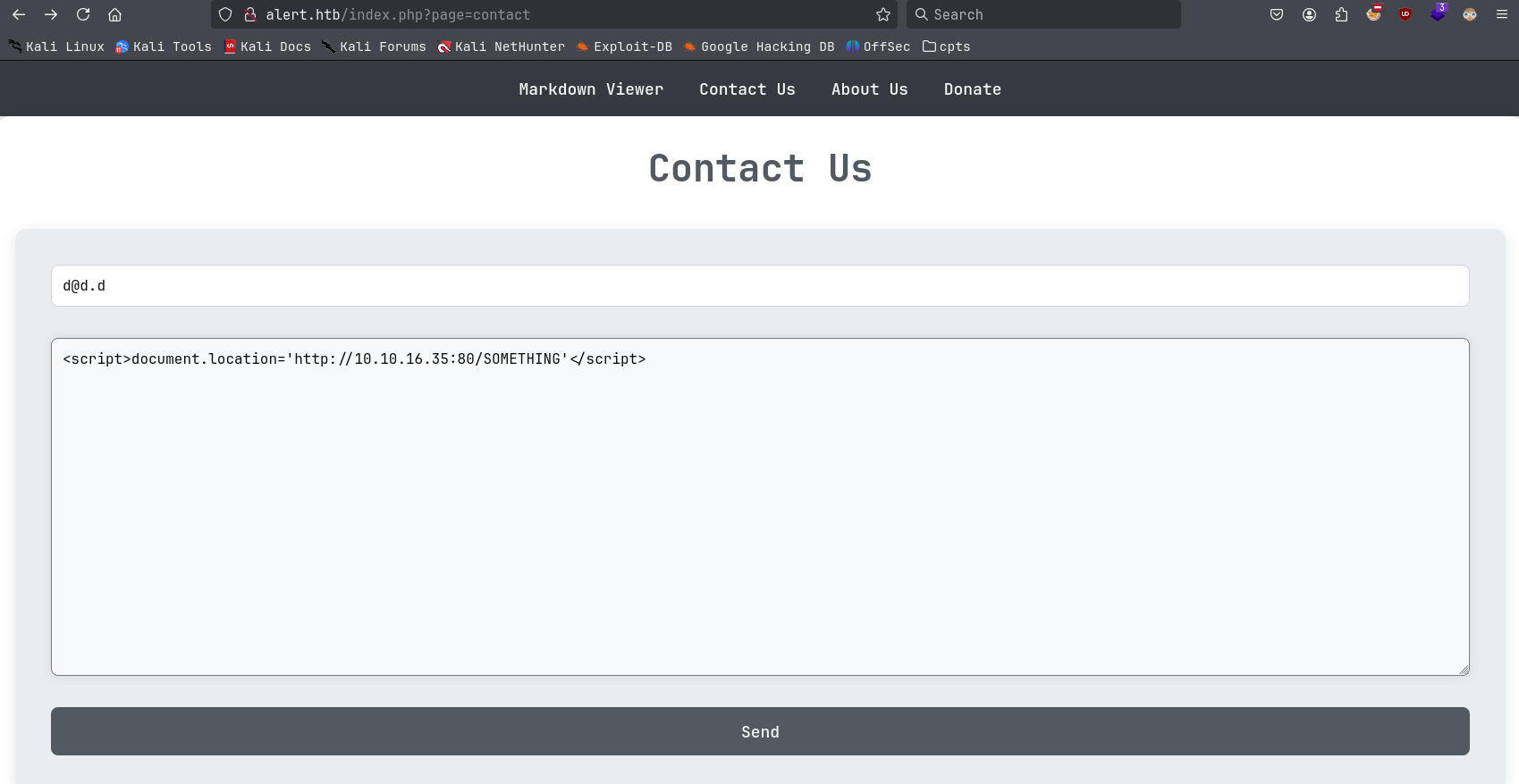Click the textarea resize handle
This screenshot has height=784, width=1519.
1464,670
